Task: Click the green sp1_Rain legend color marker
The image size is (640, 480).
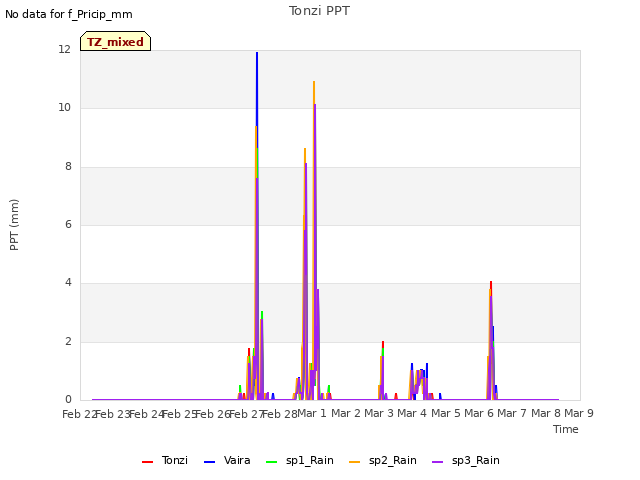Action: click(x=271, y=462)
